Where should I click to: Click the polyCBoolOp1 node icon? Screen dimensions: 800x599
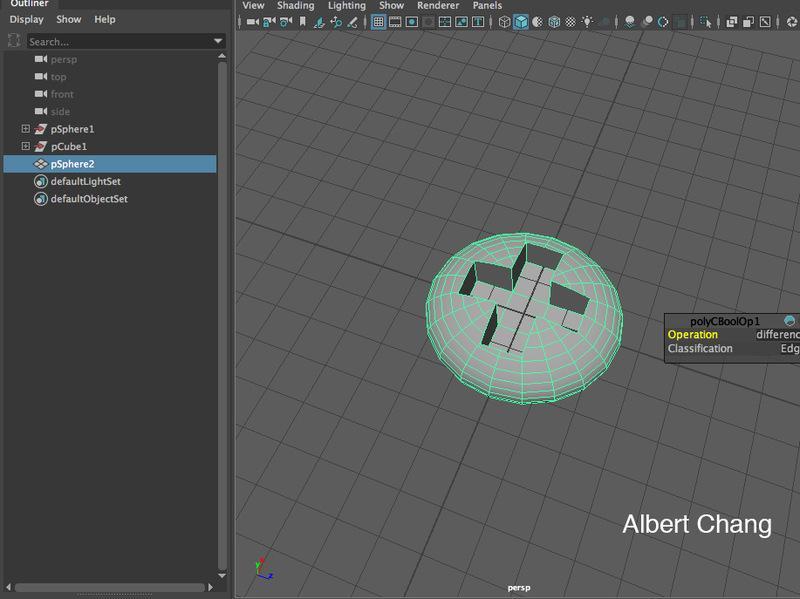click(790, 320)
